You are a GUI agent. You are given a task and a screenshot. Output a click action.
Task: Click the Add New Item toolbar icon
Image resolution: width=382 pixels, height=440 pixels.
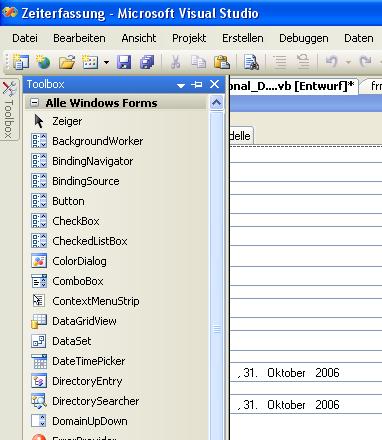coord(90,62)
